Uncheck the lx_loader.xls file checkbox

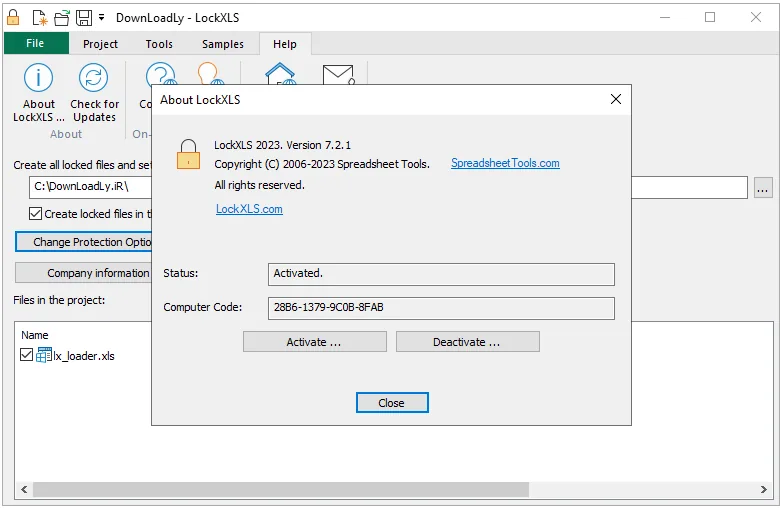[x=26, y=355]
